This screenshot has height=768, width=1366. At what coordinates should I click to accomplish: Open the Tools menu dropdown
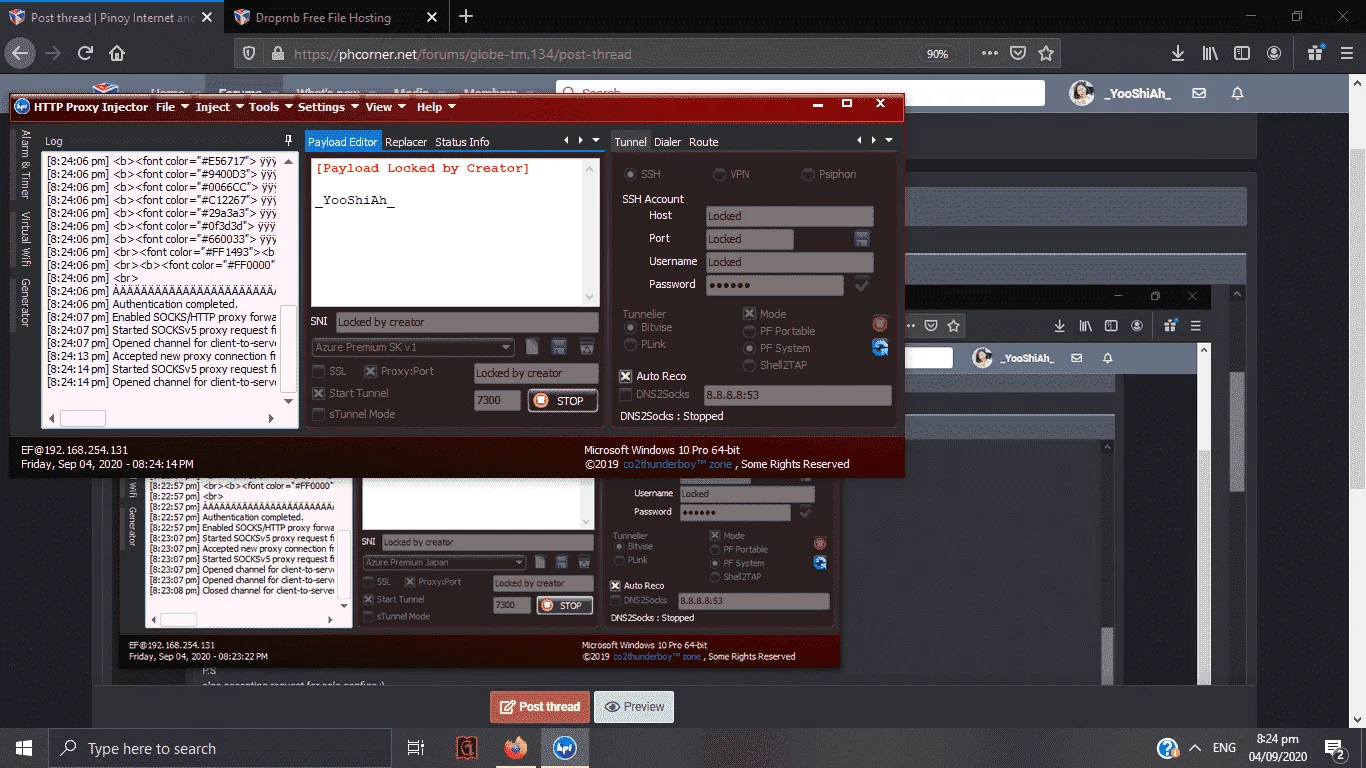pos(269,107)
